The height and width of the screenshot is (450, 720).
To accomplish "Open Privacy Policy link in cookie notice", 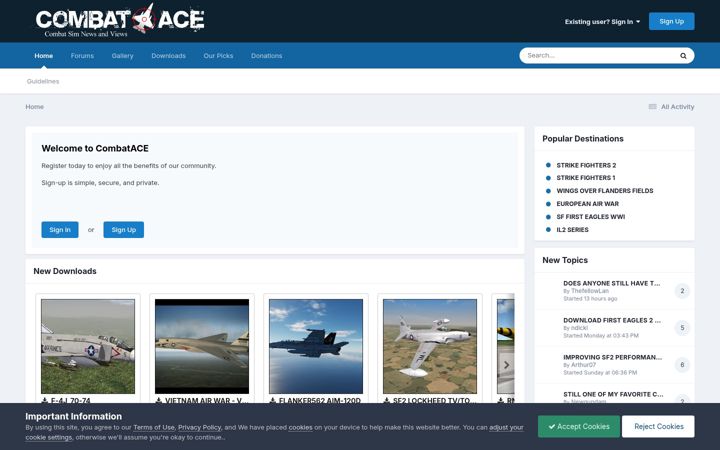I will (199, 428).
